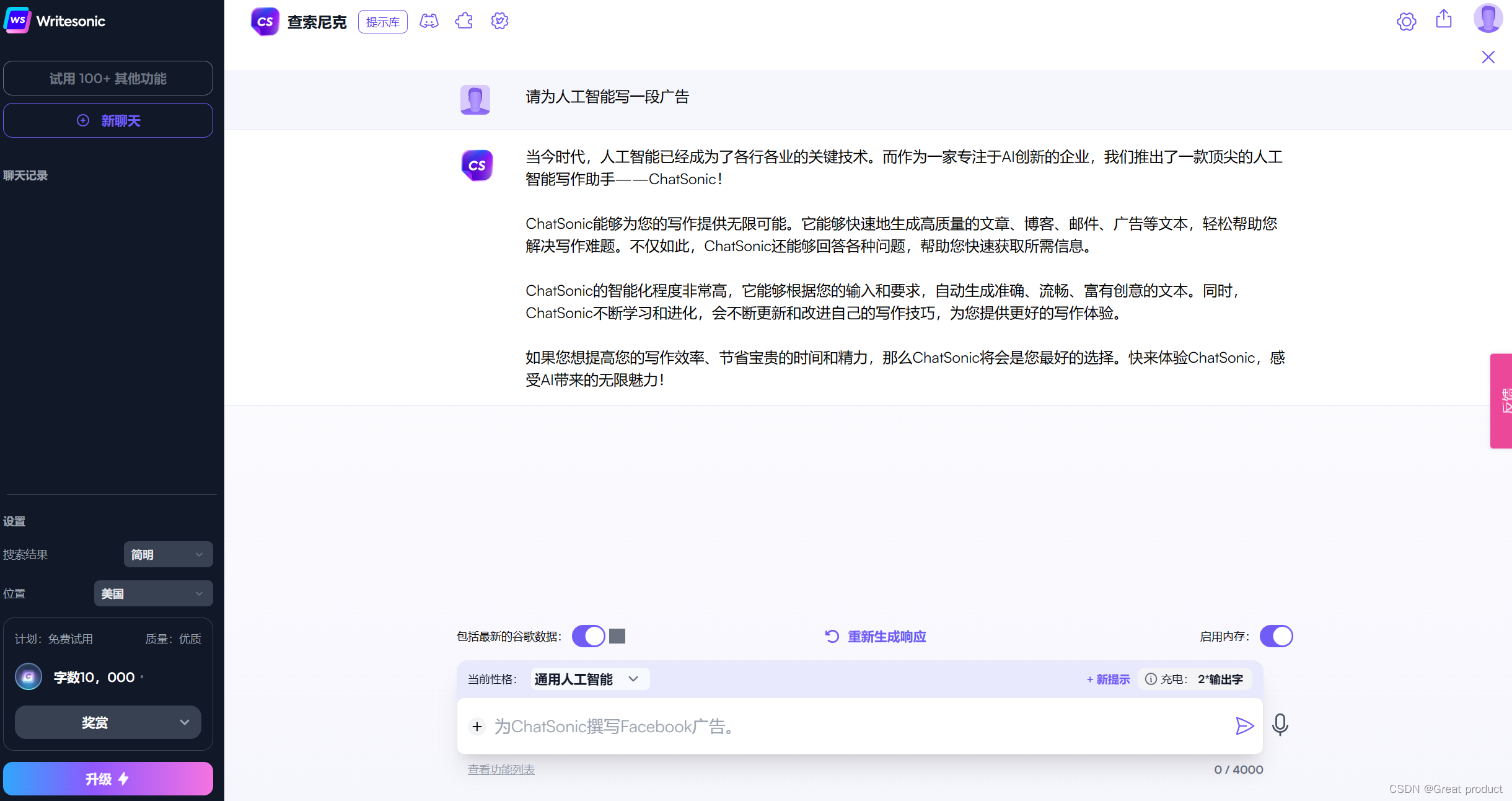Click the share/export icon
The width and height of the screenshot is (1512, 801).
1444,20
